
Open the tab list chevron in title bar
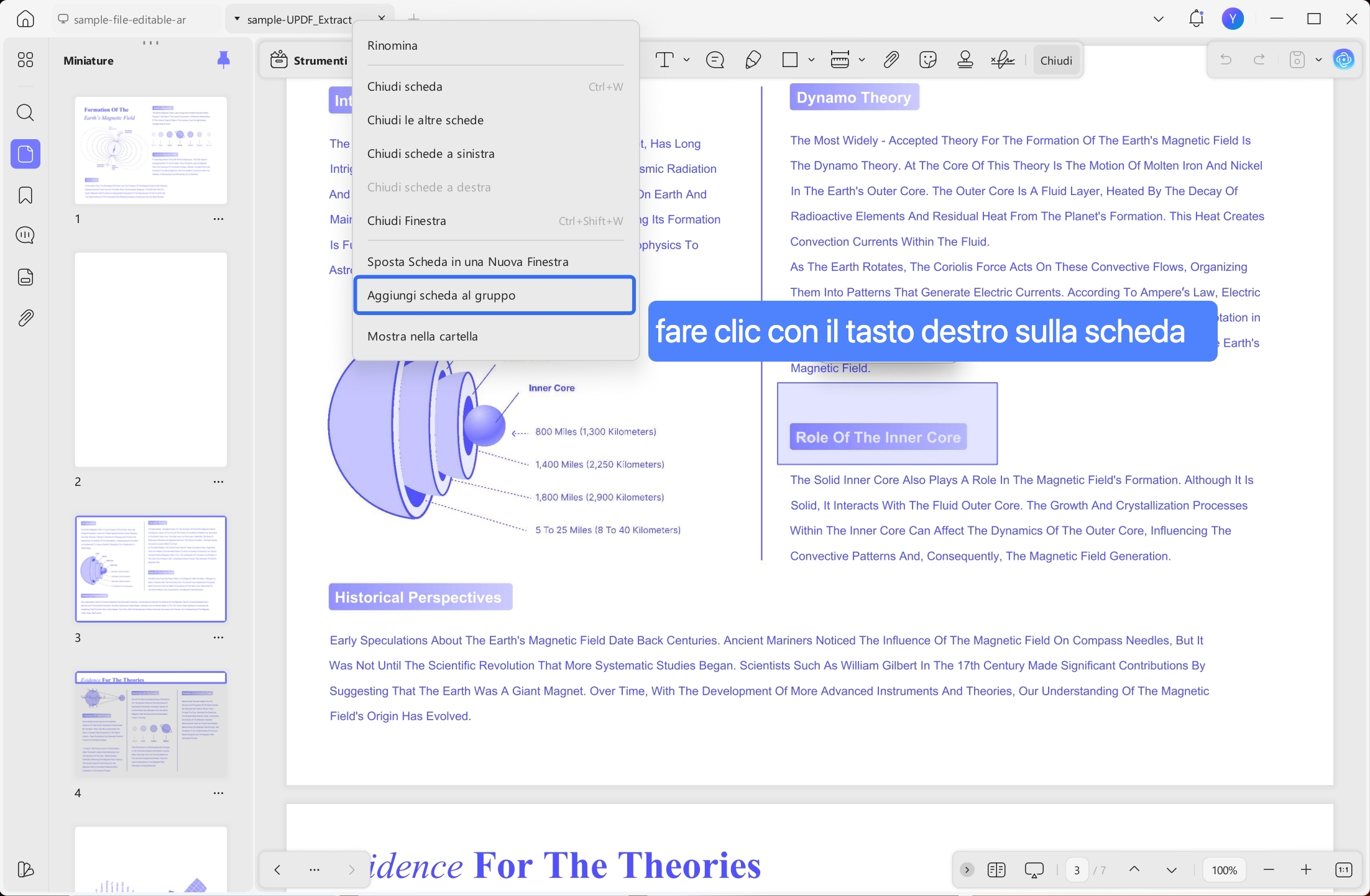click(1159, 19)
